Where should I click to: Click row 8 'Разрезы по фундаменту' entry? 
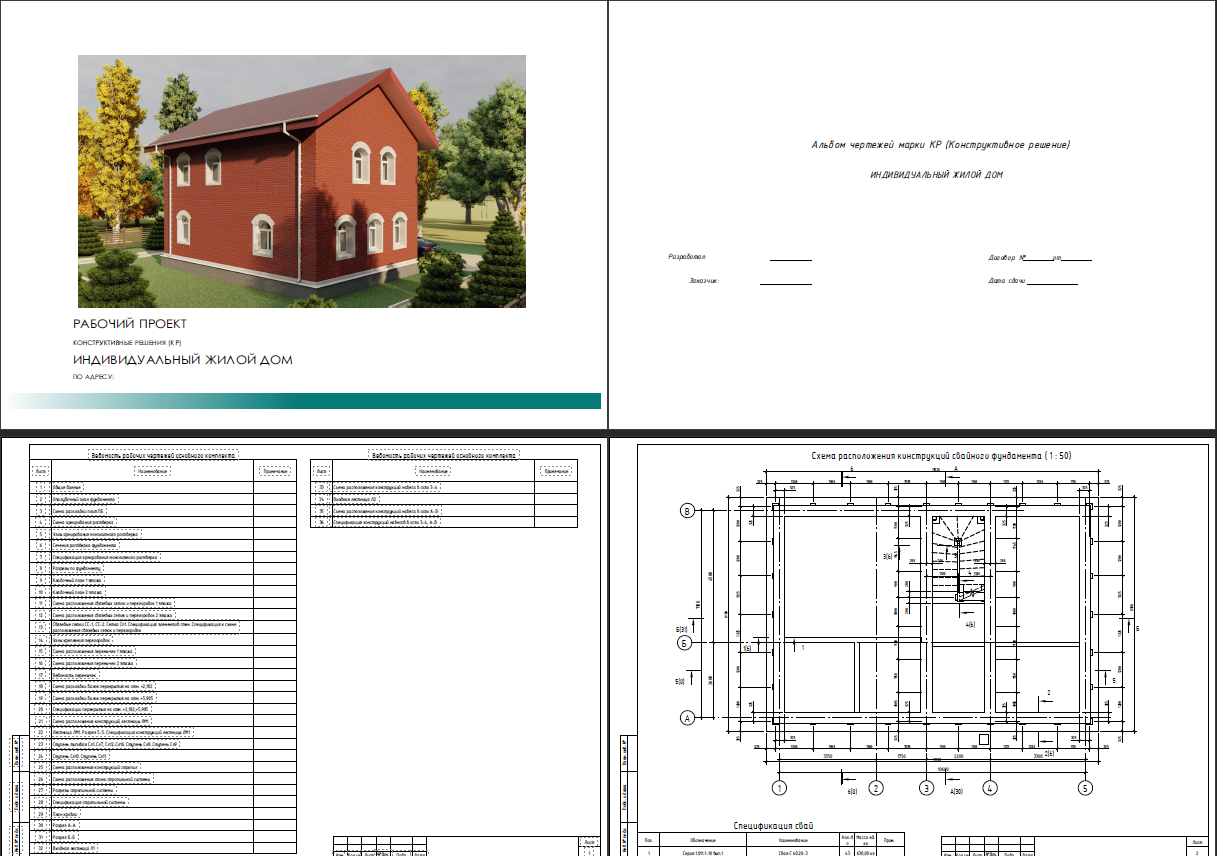(x=164, y=568)
